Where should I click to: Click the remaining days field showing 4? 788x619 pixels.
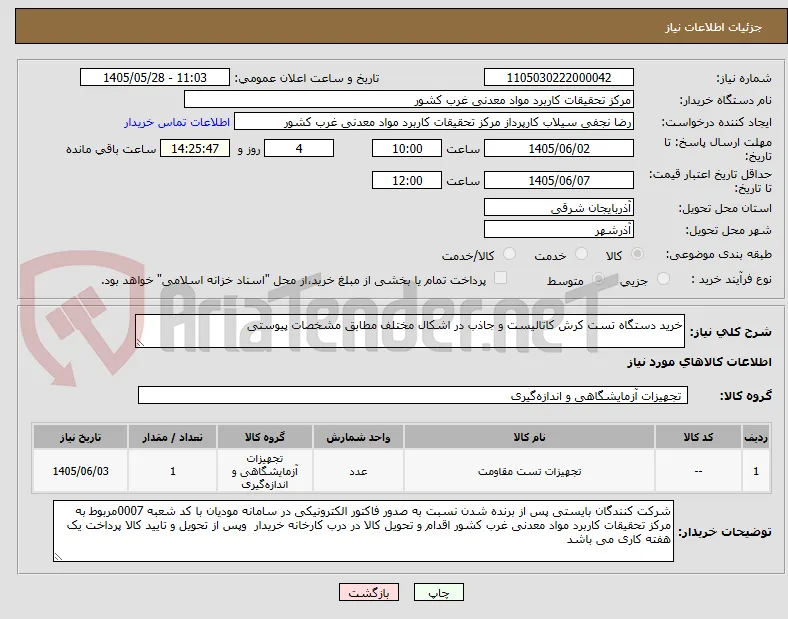click(299, 148)
